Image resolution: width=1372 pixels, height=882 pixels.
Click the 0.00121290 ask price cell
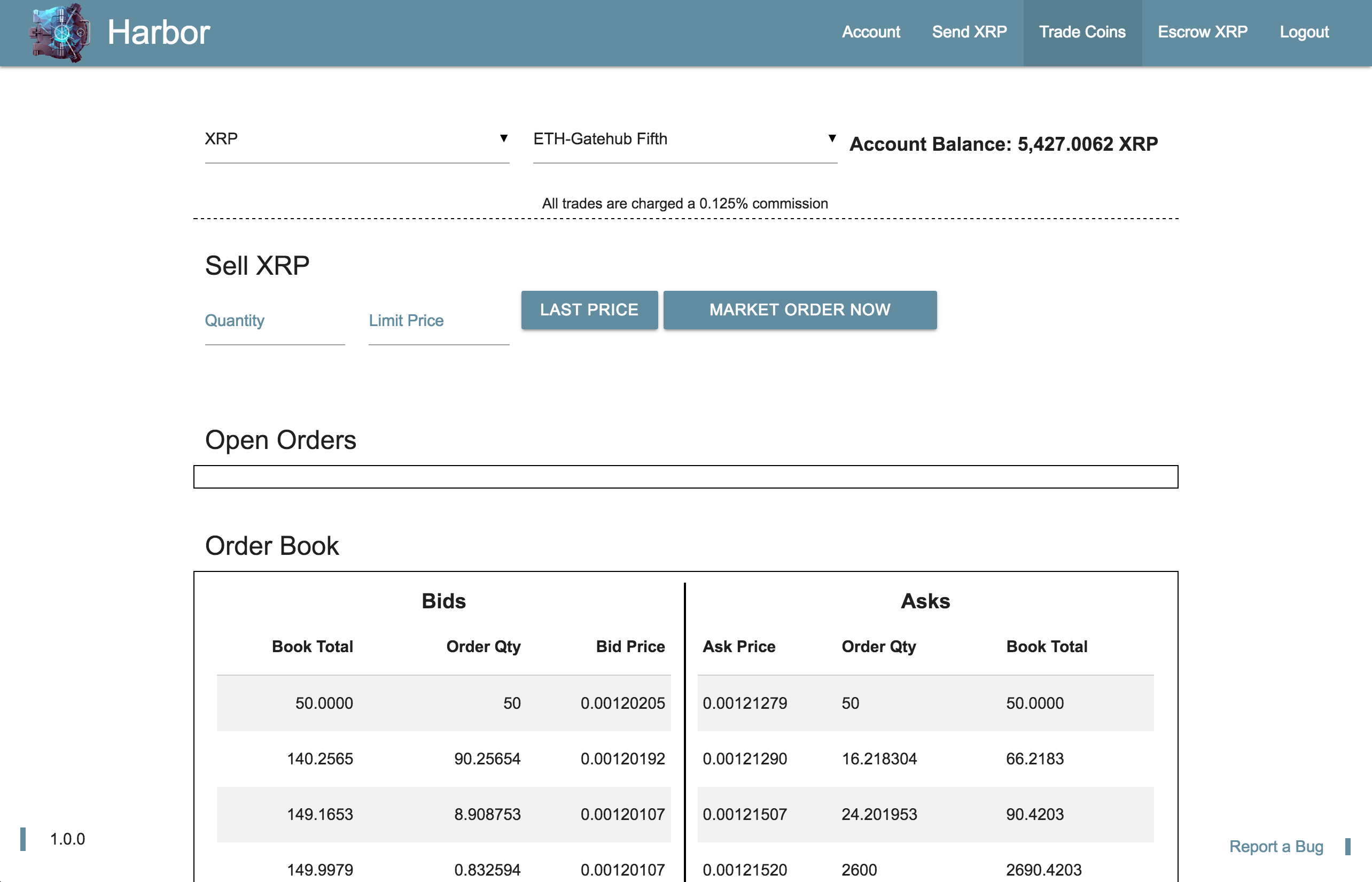click(x=745, y=759)
